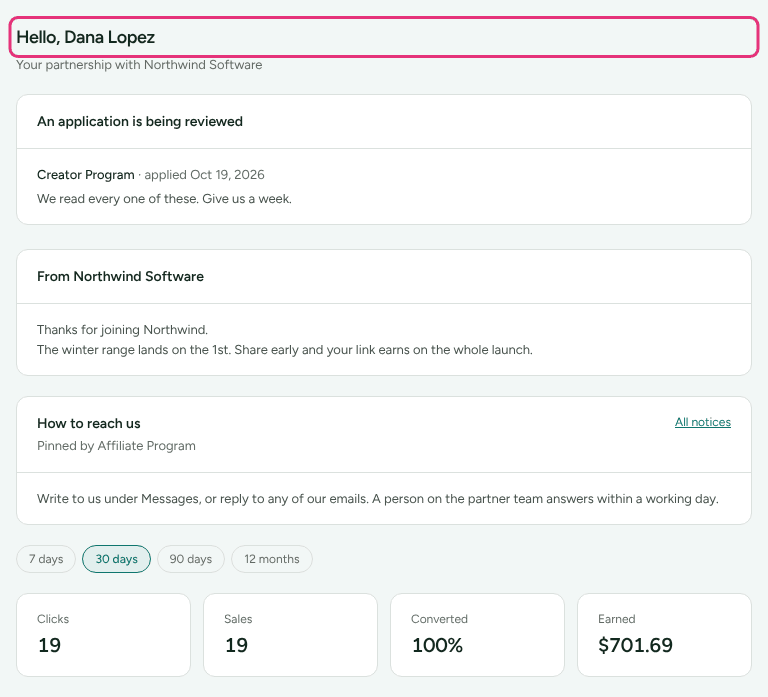Open the Clicks stat card

pos(103,635)
